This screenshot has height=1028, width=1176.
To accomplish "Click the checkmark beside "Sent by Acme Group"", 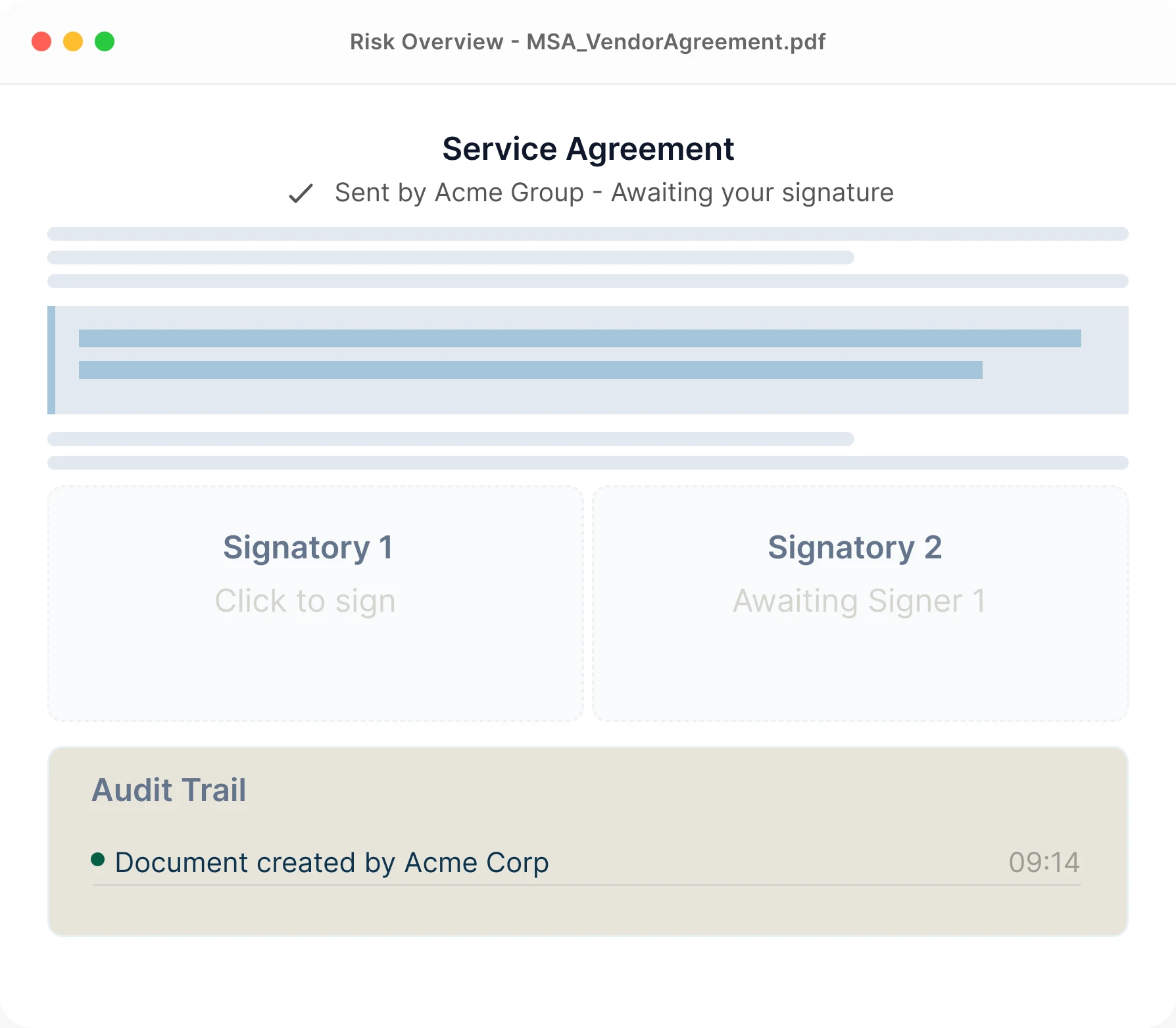I will pos(301,193).
